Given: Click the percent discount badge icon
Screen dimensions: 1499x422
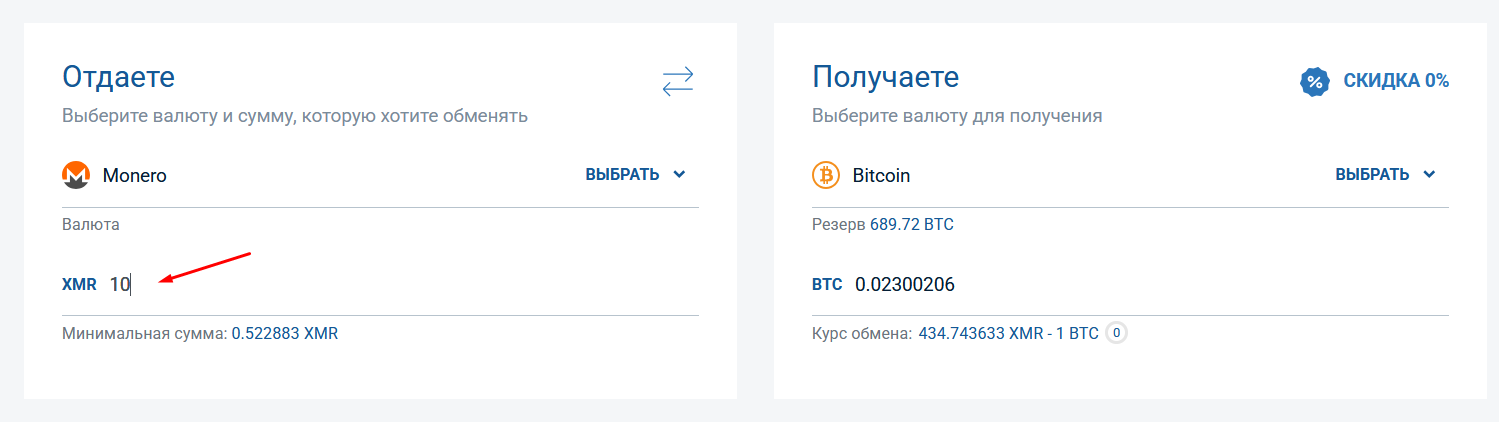Looking at the screenshot, I should click(x=1314, y=82).
